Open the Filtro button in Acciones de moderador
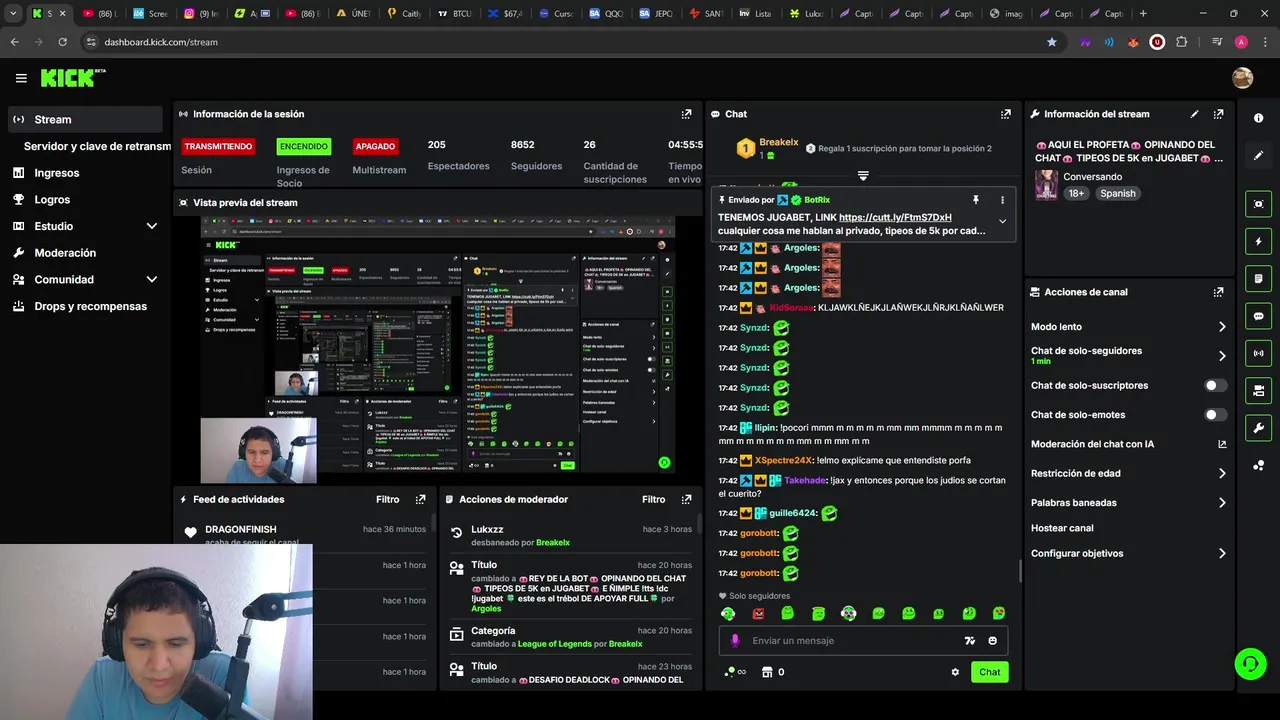Viewport: 1280px width, 720px height. [653, 499]
